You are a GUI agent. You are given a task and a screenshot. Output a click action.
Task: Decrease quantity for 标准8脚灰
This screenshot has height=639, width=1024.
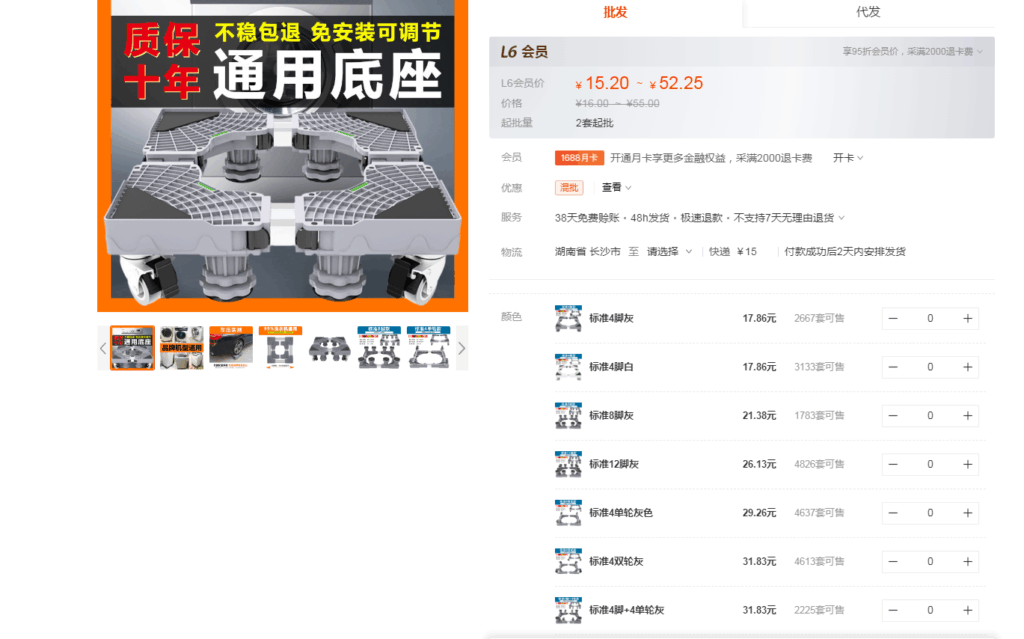tap(893, 416)
